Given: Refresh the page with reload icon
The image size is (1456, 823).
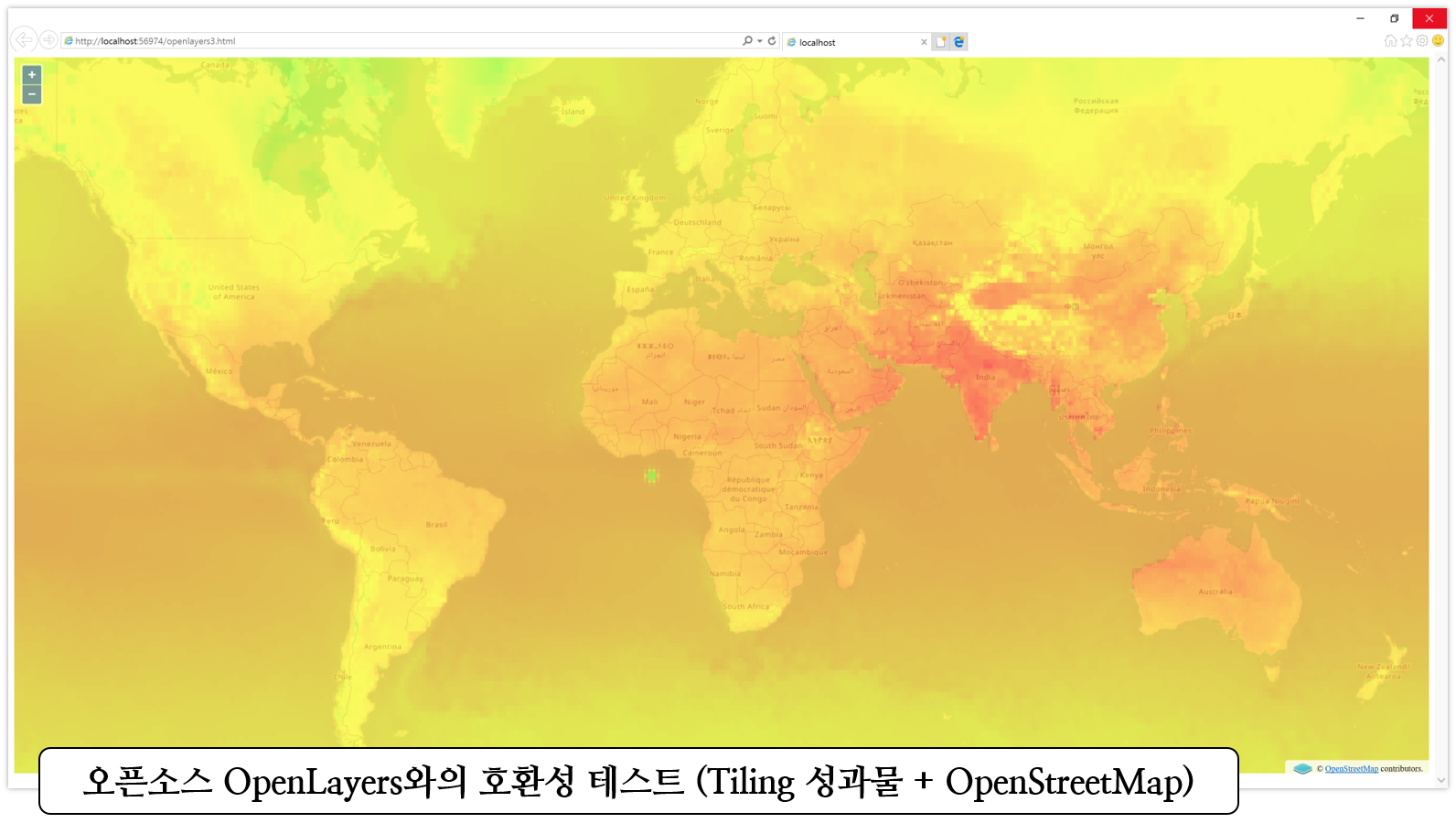Looking at the screenshot, I should click(x=772, y=41).
